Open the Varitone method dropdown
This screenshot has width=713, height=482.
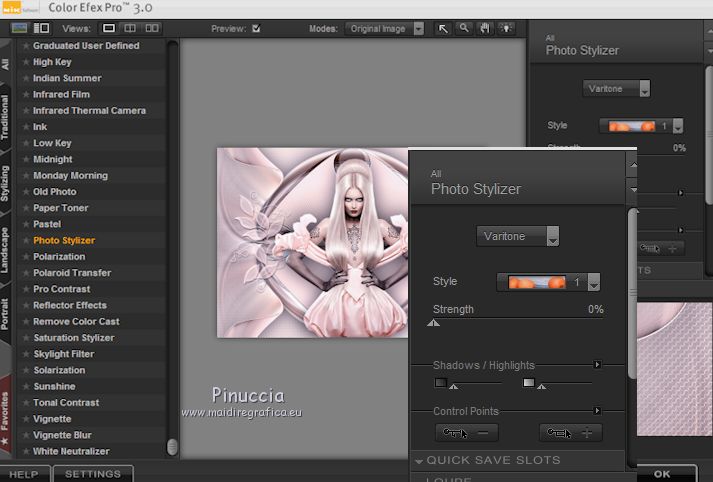point(552,237)
